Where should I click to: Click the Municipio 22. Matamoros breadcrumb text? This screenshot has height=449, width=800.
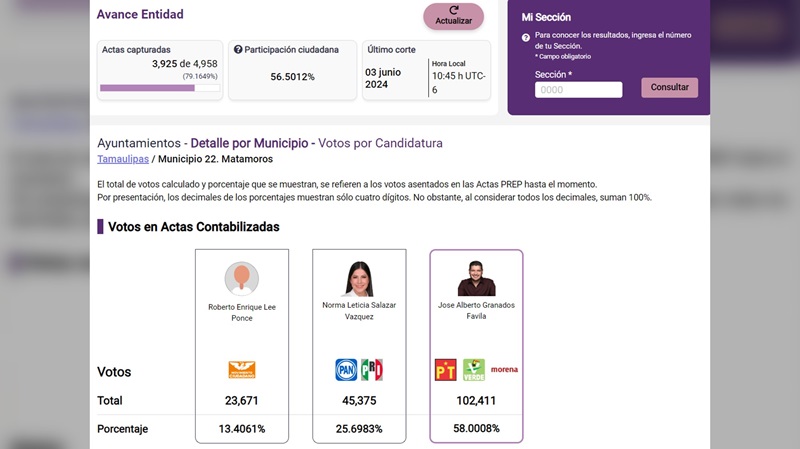point(215,159)
